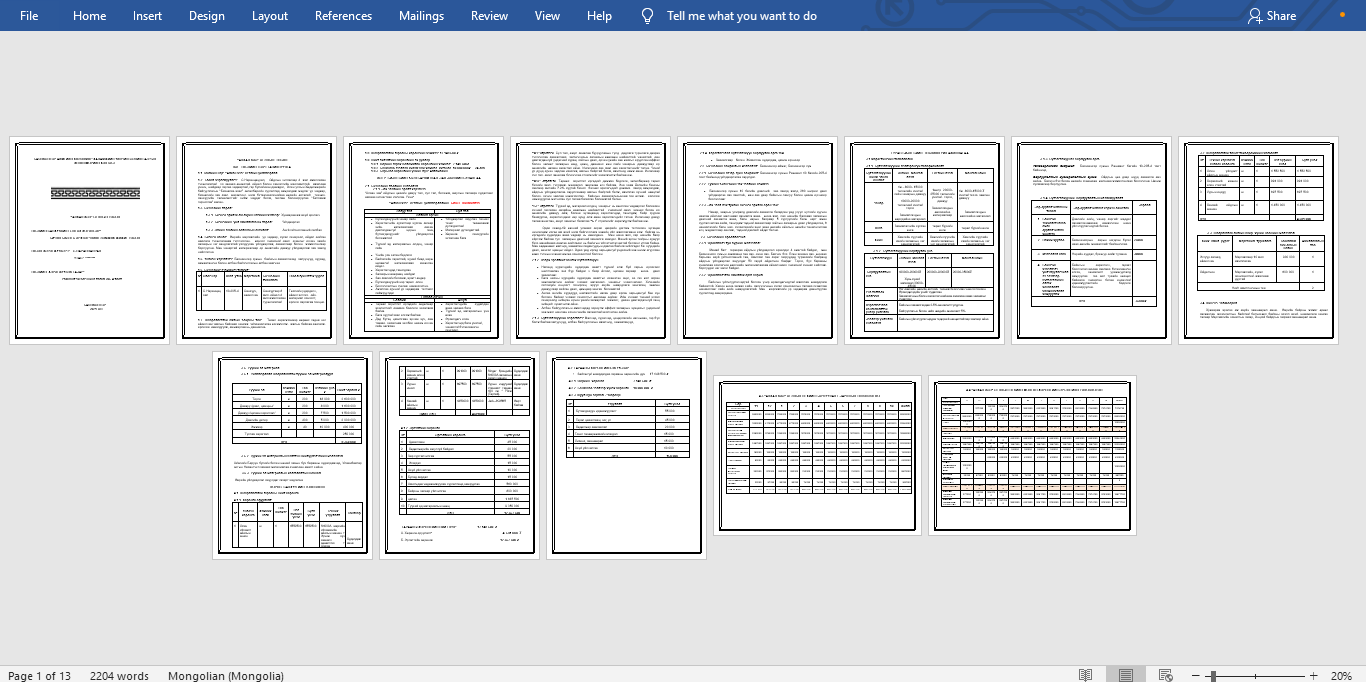Open the Layout ribbon tab
Viewport: 1366px width, 682px height.
point(270,16)
